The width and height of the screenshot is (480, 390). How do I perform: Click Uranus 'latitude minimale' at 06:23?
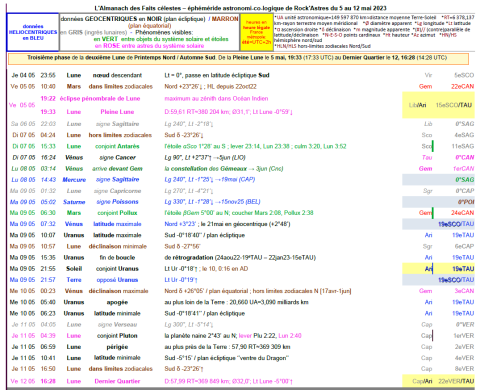(117, 314)
